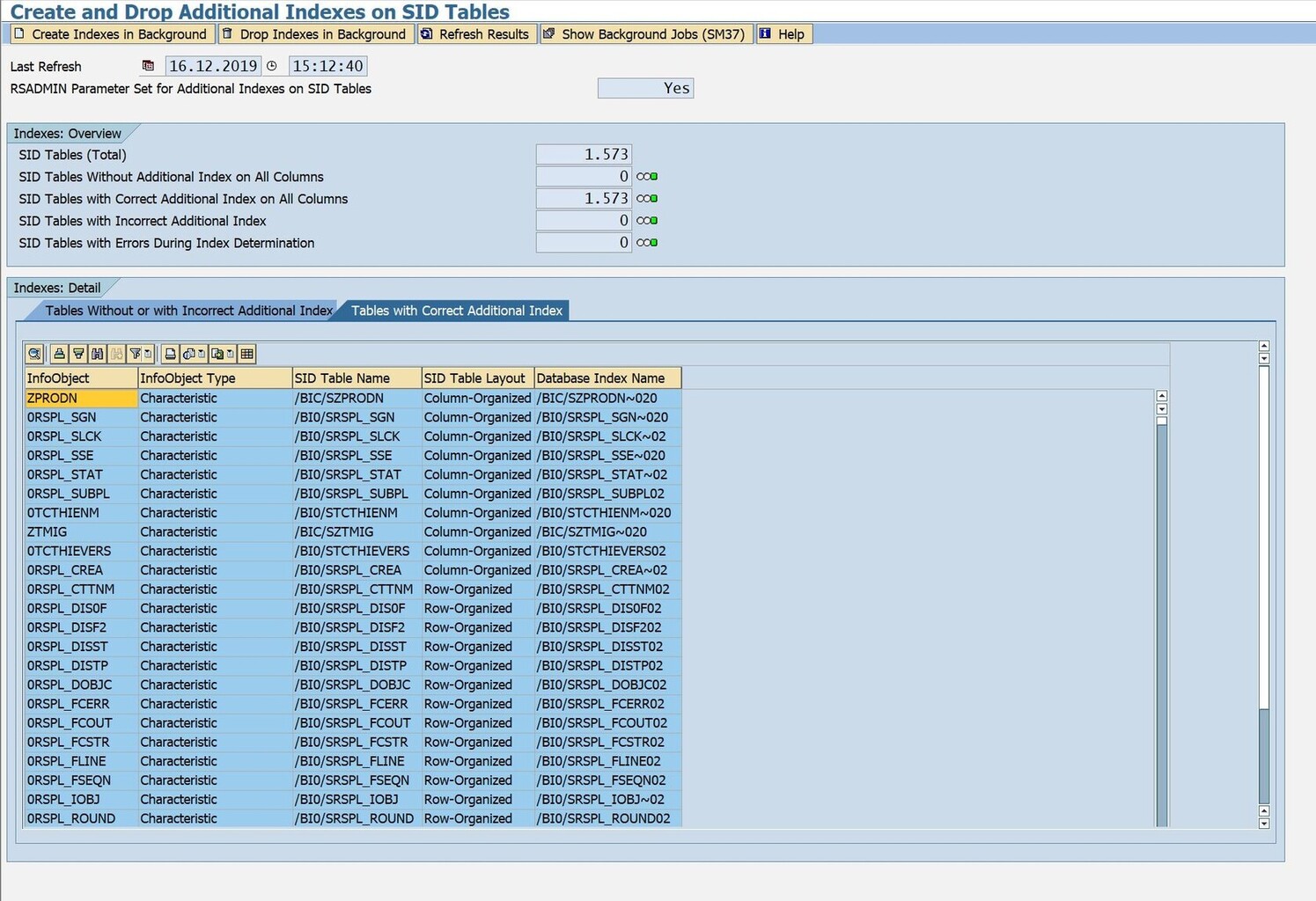Click the /BIC/SZPRODN~020 index name cell

[x=607, y=399]
